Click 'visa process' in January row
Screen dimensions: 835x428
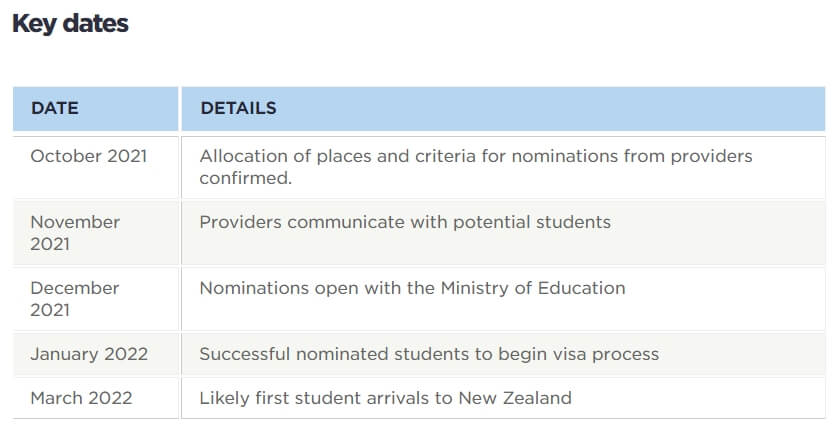click(x=600, y=354)
